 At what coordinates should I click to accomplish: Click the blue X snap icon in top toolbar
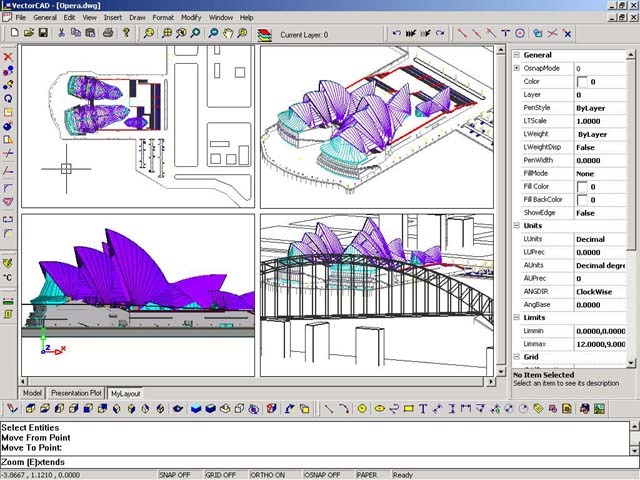coord(567,33)
